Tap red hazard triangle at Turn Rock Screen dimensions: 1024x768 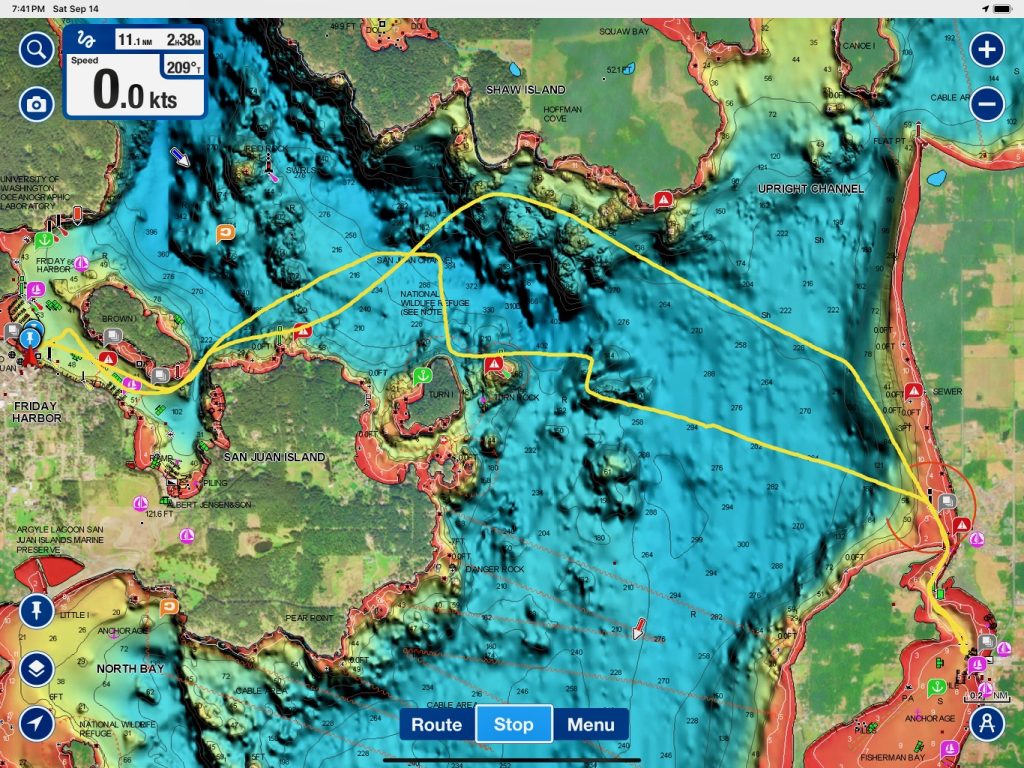pyautogui.click(x=493, y=366)
